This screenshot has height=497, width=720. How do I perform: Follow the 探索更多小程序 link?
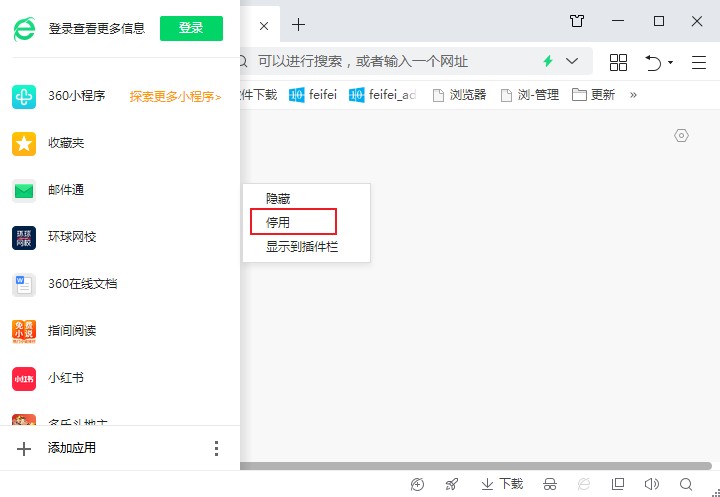click(x=175, y=96)
